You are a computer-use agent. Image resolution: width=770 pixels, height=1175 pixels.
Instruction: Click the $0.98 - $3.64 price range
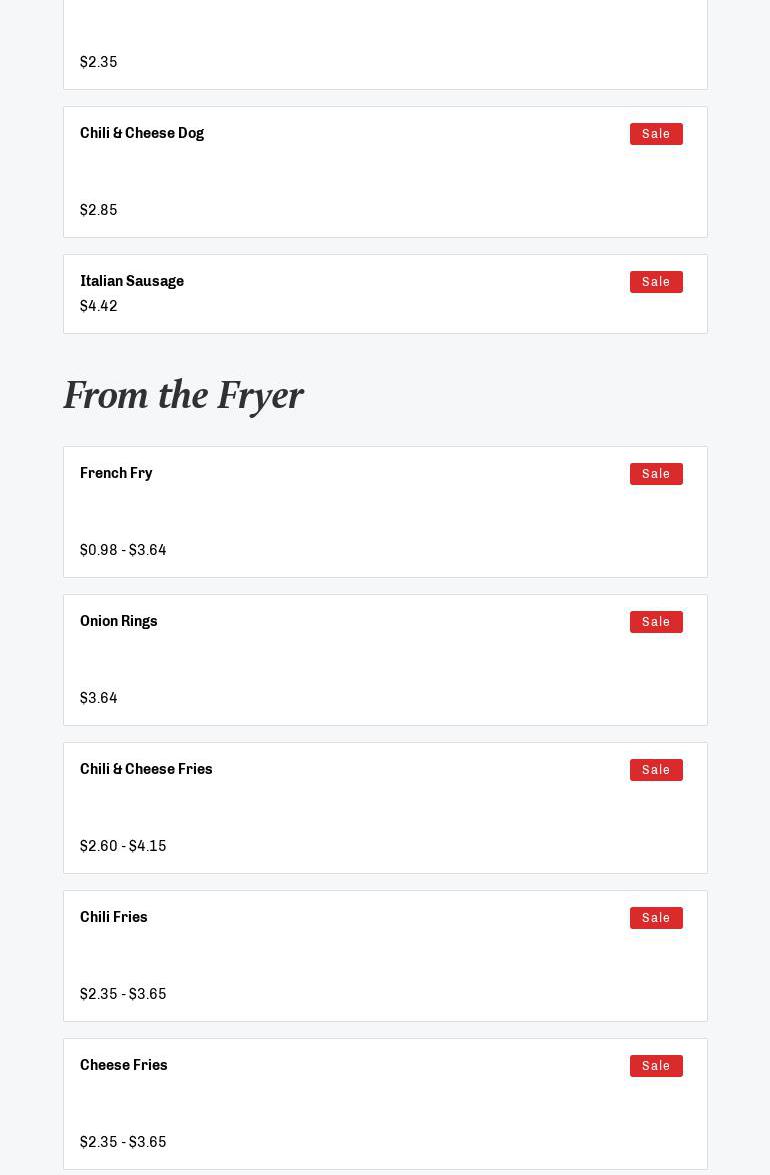pos(123,550)
